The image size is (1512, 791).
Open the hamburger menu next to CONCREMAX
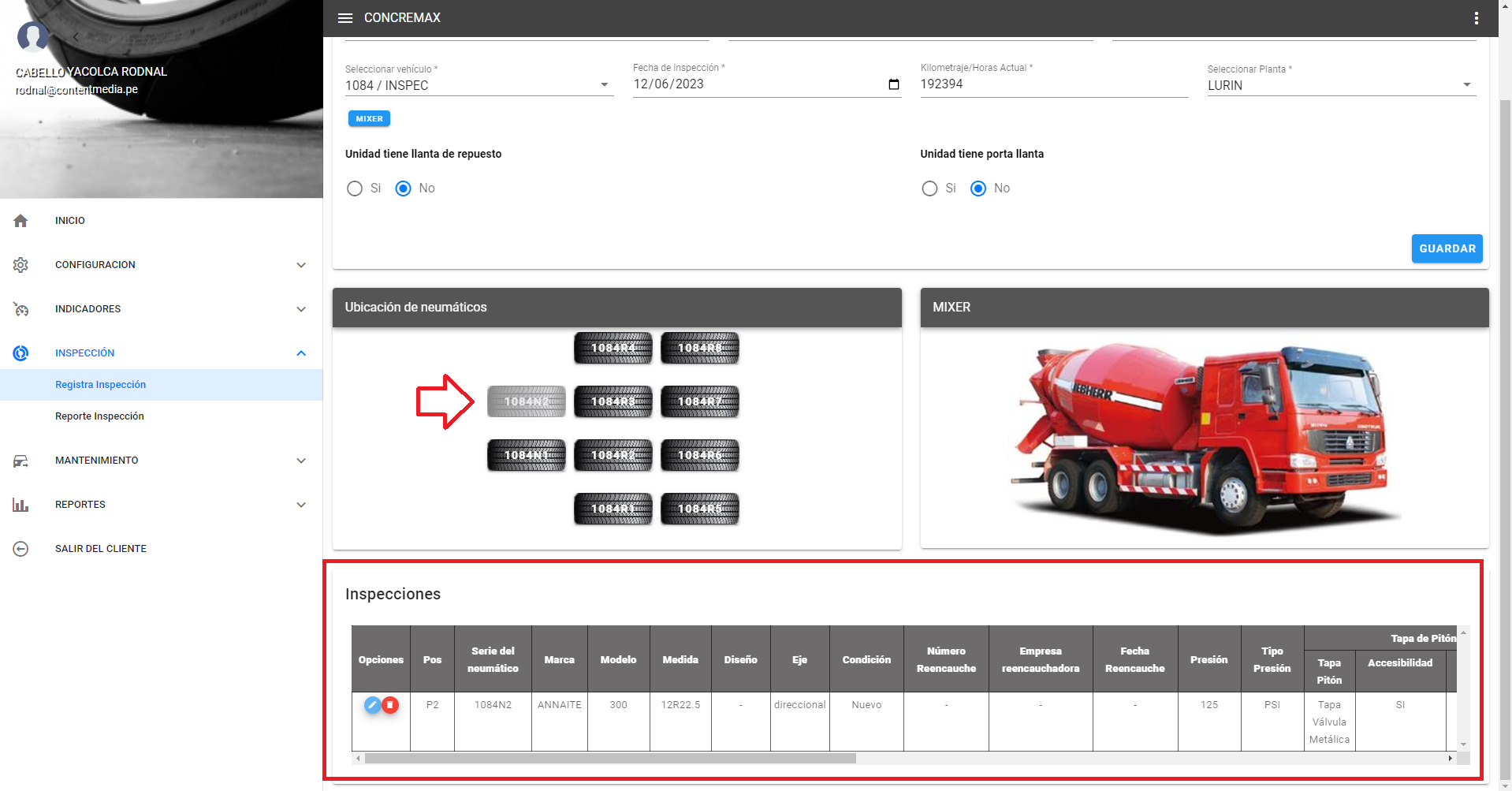344,18
